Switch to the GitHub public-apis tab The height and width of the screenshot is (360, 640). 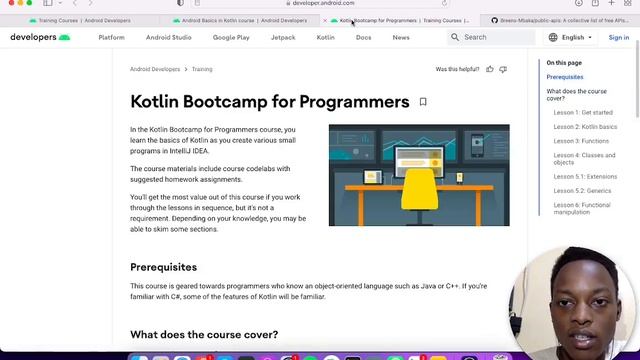pos(560,20)
